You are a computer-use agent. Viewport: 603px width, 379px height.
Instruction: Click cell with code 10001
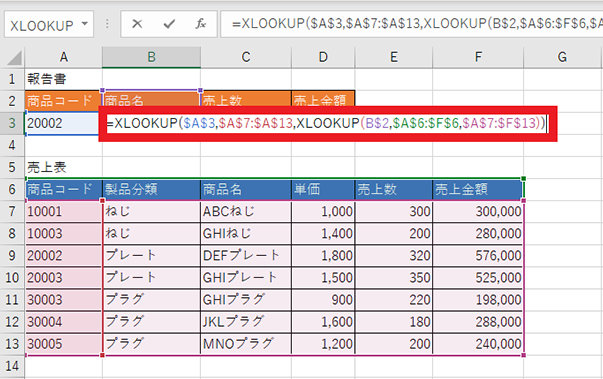pos(63,211)
